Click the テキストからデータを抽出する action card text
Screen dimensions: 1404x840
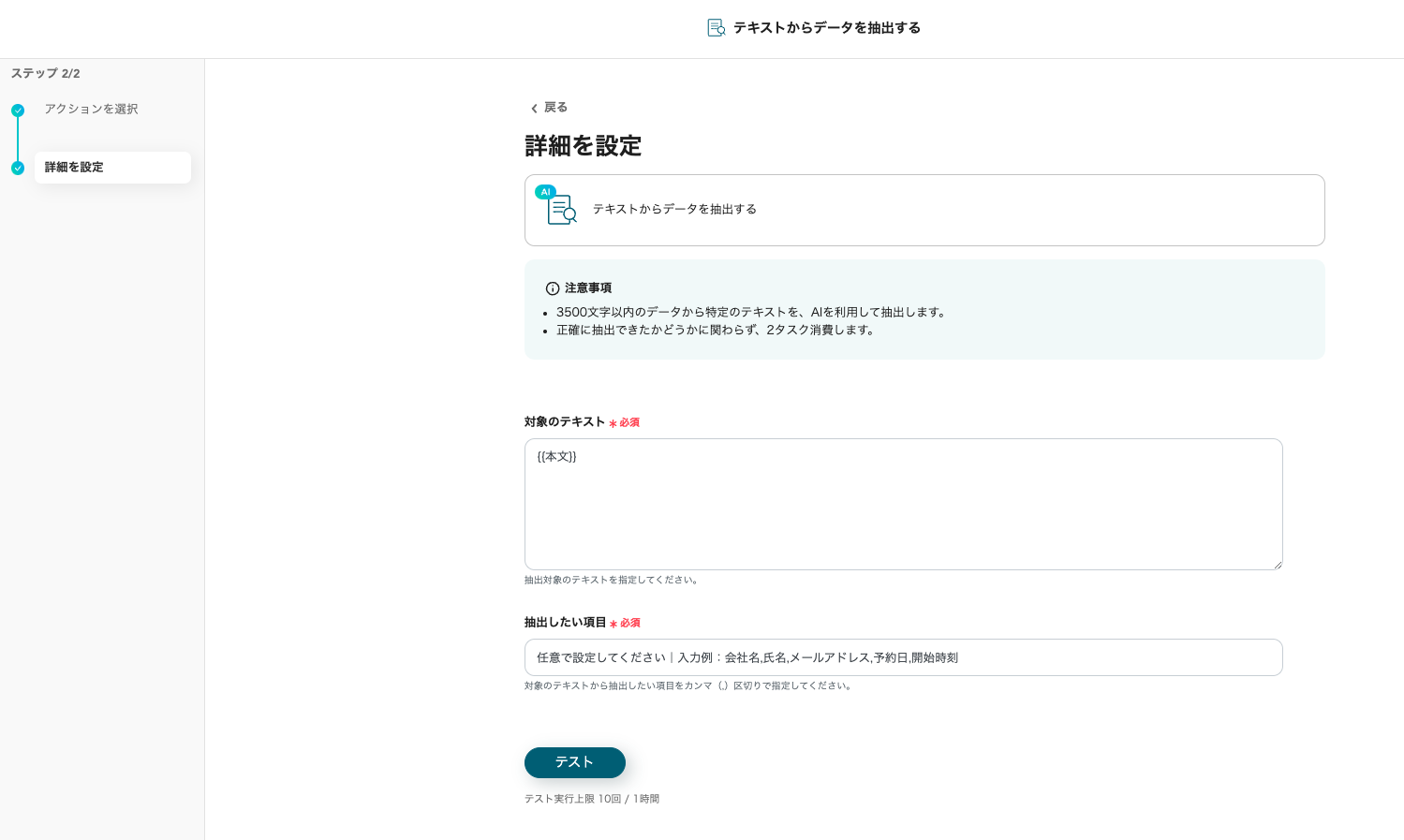(x=674, y=210)
